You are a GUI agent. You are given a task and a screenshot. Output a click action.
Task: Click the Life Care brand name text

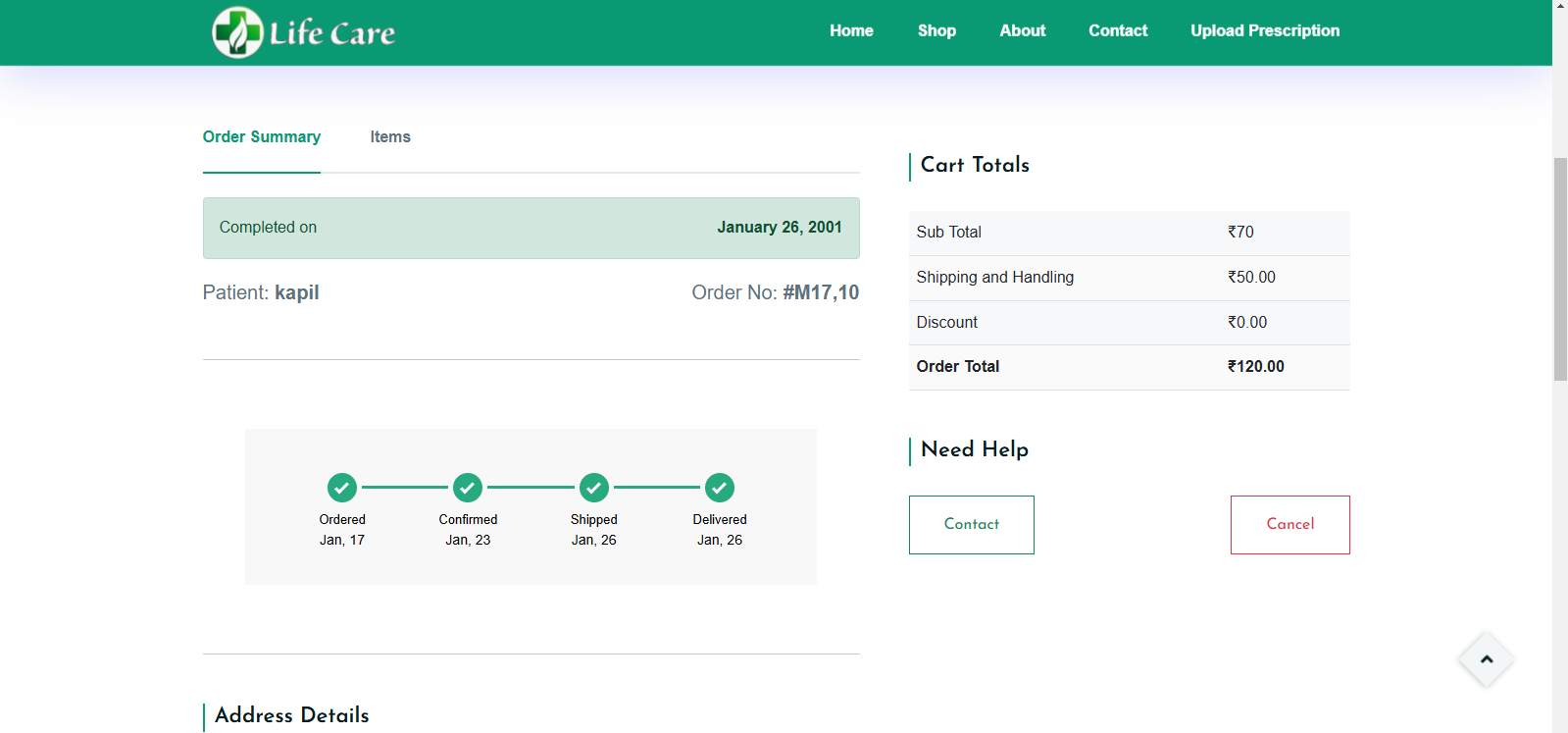click(x=332, y=33)
